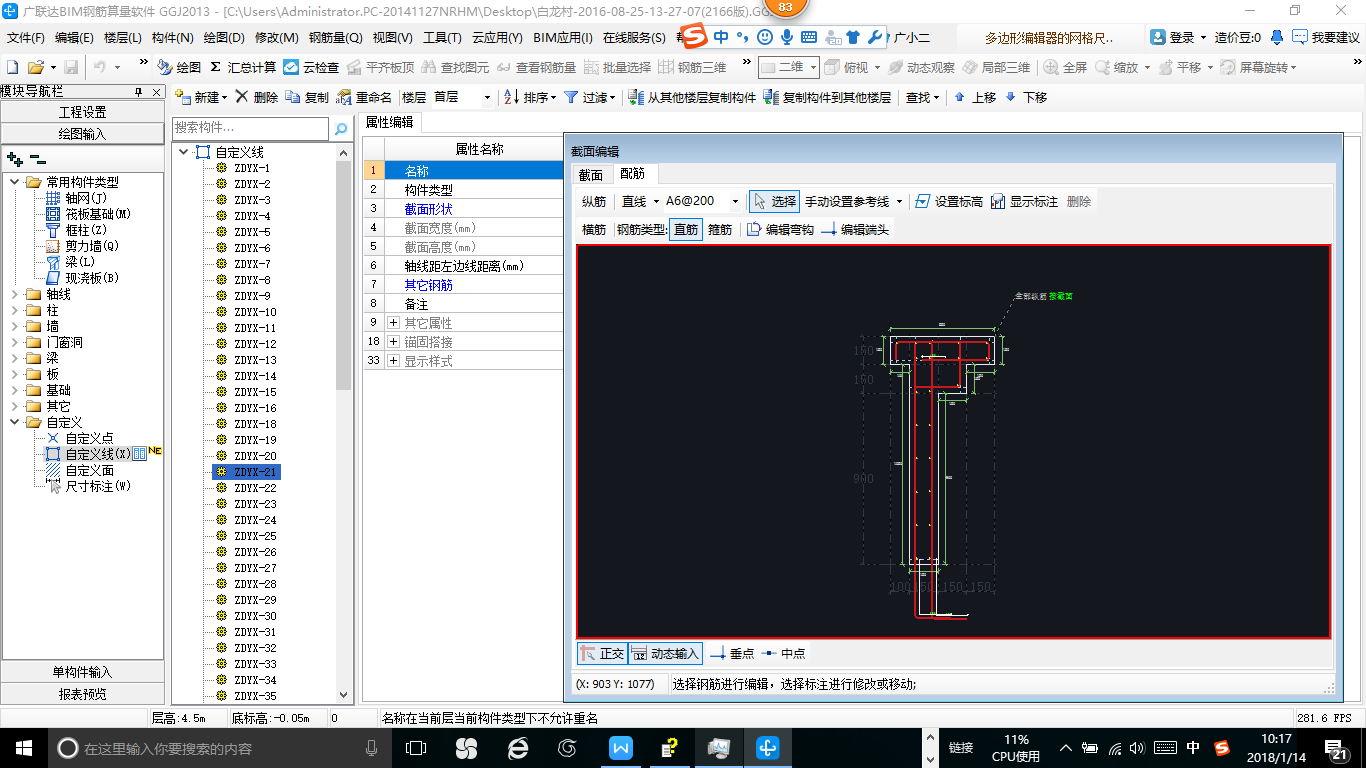Click 设置标高 in section editor
This screenshot has height=768, width=1366.
[949, 201]
